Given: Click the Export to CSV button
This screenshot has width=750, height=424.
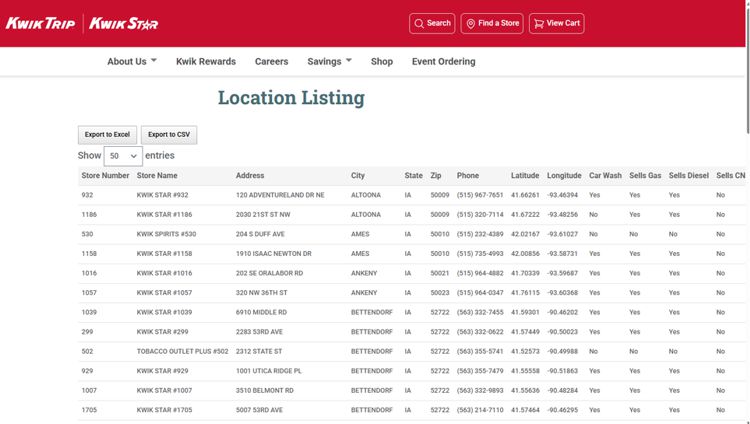Looking at the screenshot, I should [169, 134].
